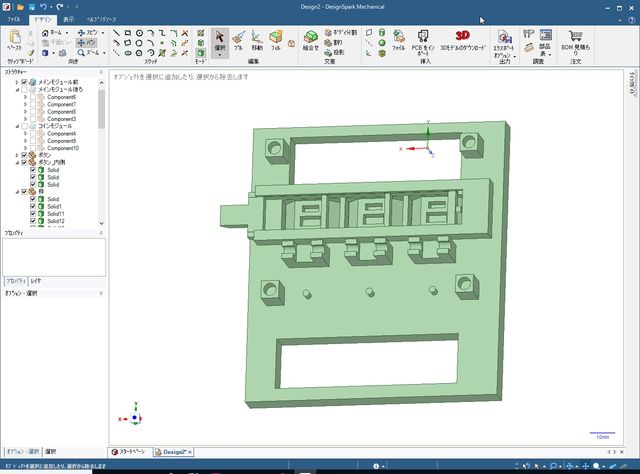The image size is (640, 474).
Task: Expand the メインモジュール前 tree node
Action: [17, 82]
